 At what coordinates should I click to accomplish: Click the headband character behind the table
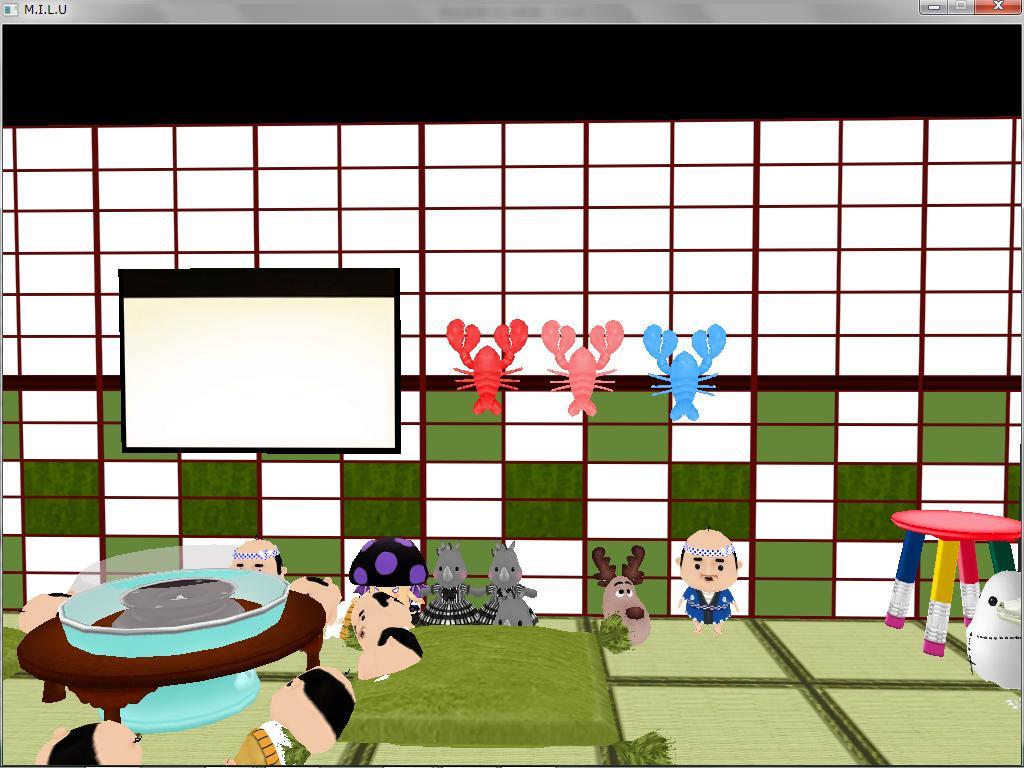coord(258,557)
